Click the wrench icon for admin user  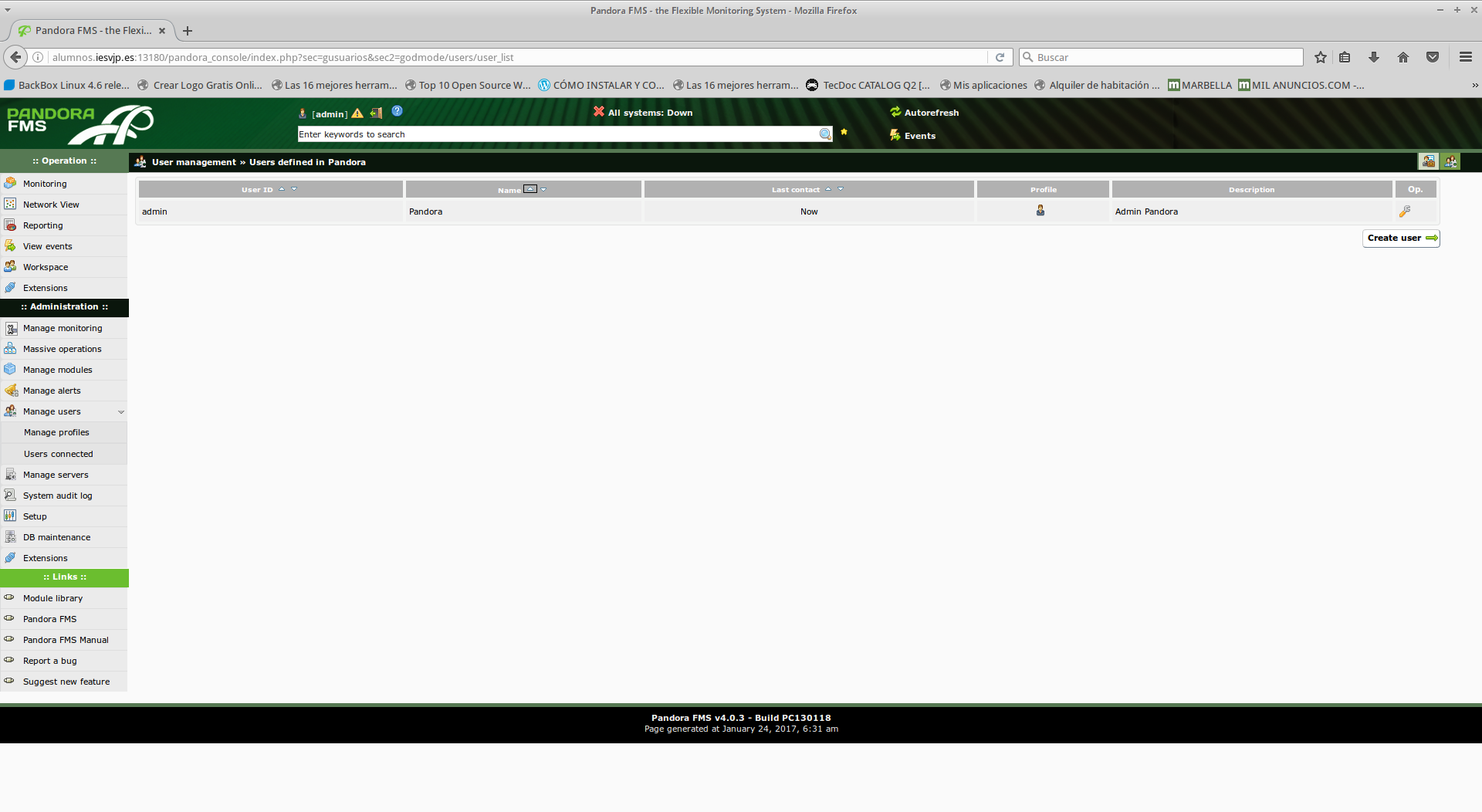[x=1405, y=211]
